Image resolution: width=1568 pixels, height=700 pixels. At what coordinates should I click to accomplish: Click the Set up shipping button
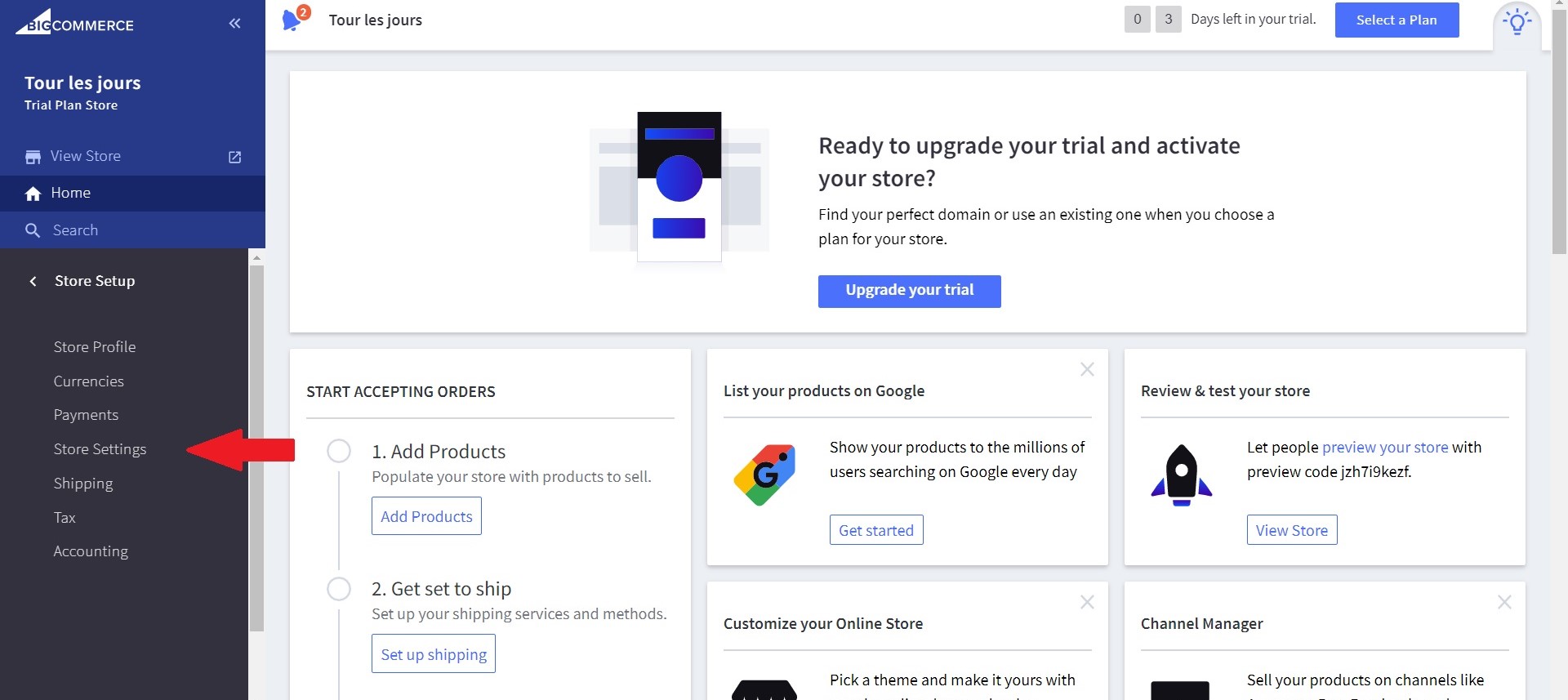pos(433,654)
